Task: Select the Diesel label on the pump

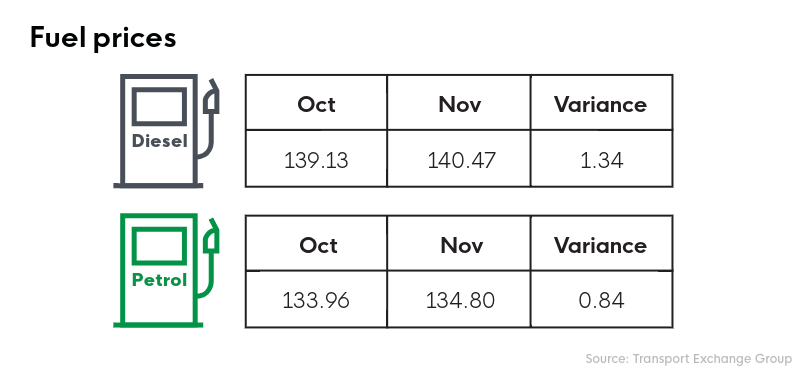Action: [160, 141]
